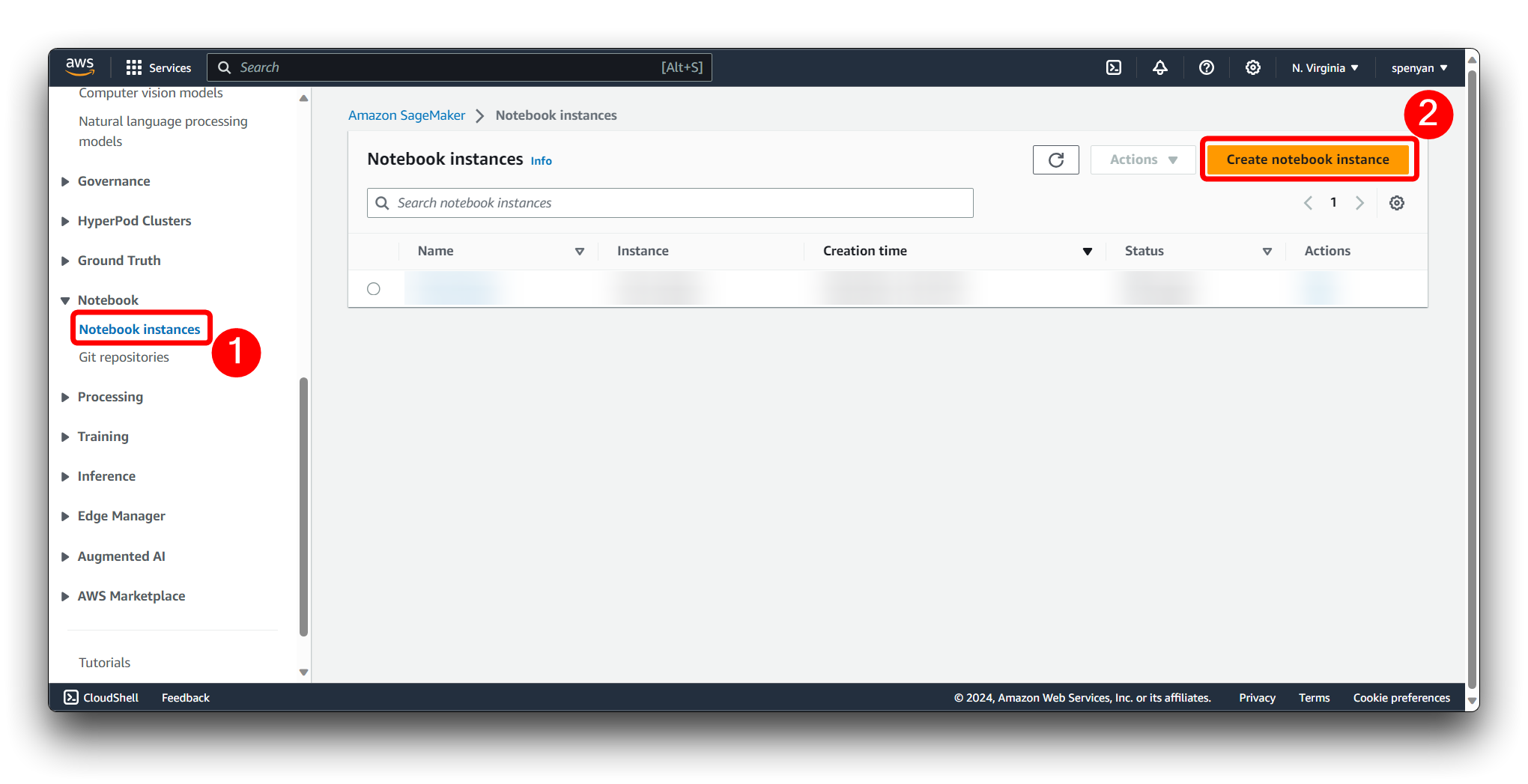Viewport: 1528px width, 784px height.
Task: Click sidebar scroll down arrow
Action: pyautogui.click(x=303, y=672)
